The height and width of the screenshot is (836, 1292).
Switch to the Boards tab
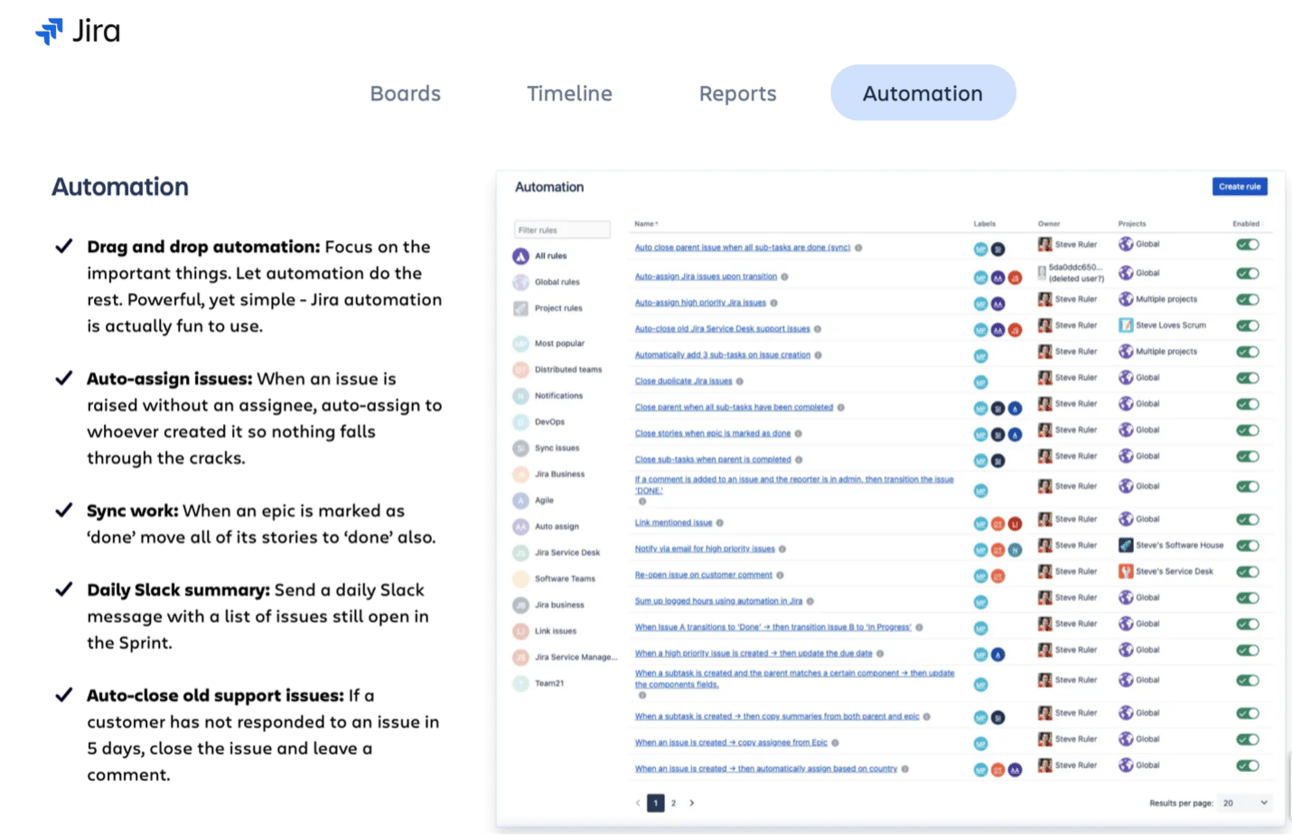[405, 93]
